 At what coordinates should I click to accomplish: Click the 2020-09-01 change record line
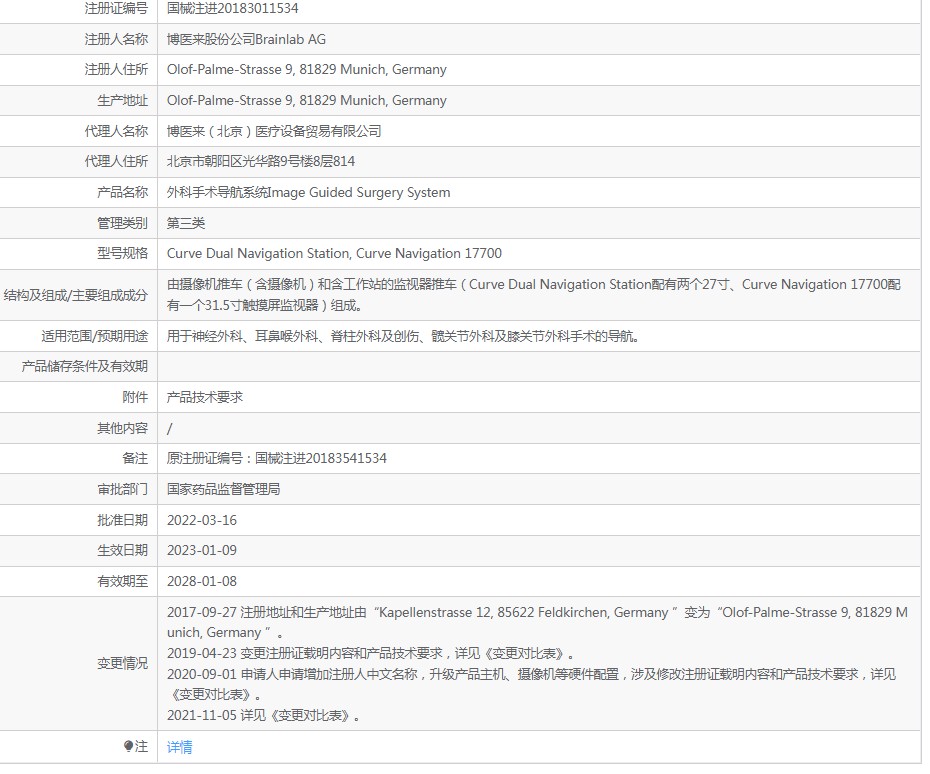pos(531,684)
